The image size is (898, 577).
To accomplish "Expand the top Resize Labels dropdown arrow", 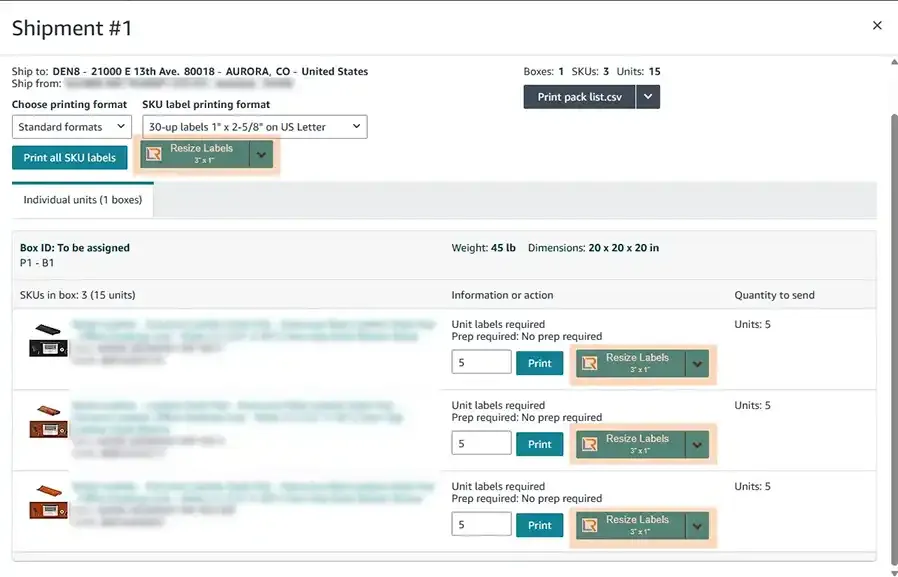I will point(261,155).
